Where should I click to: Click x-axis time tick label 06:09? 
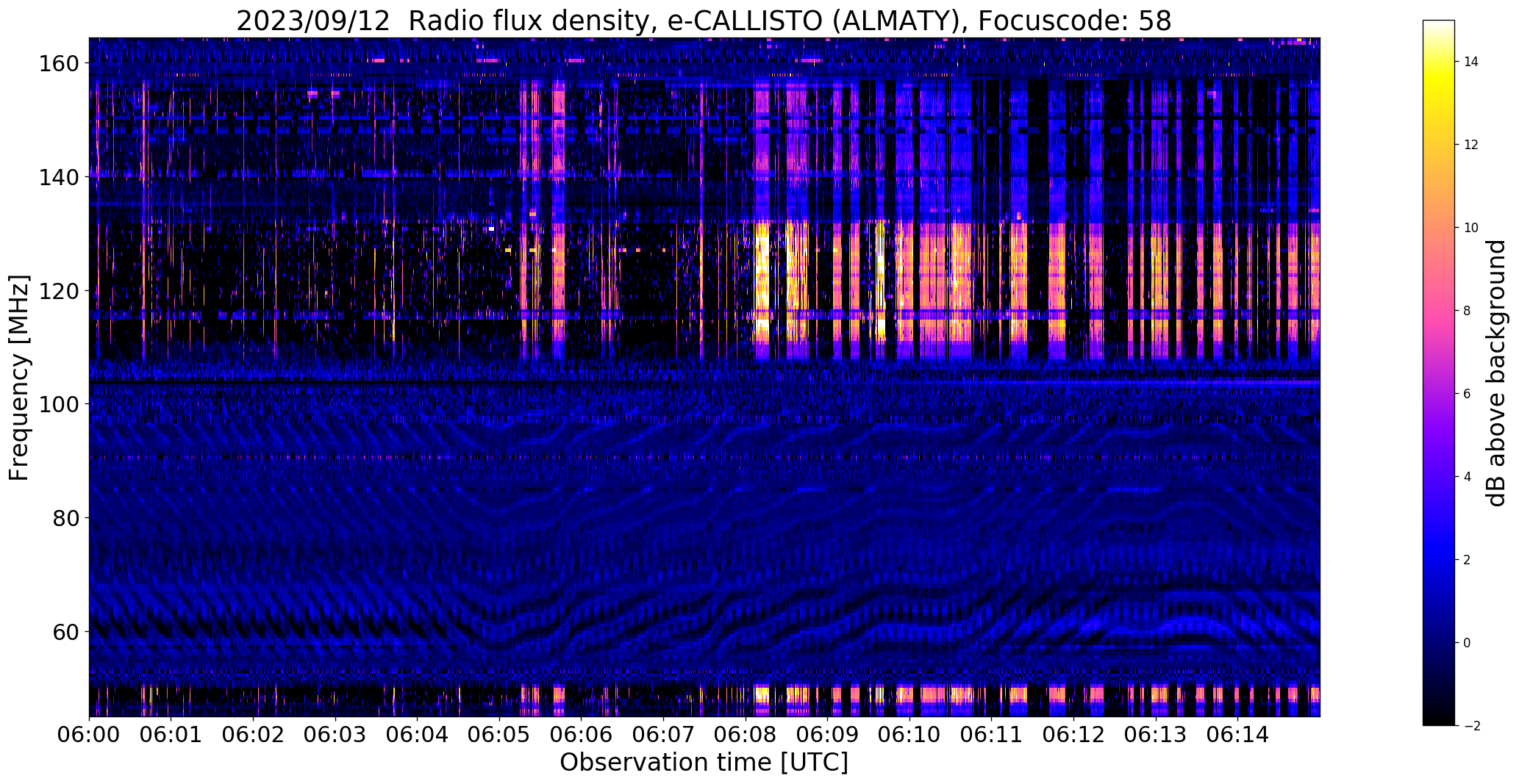(828, 734)
